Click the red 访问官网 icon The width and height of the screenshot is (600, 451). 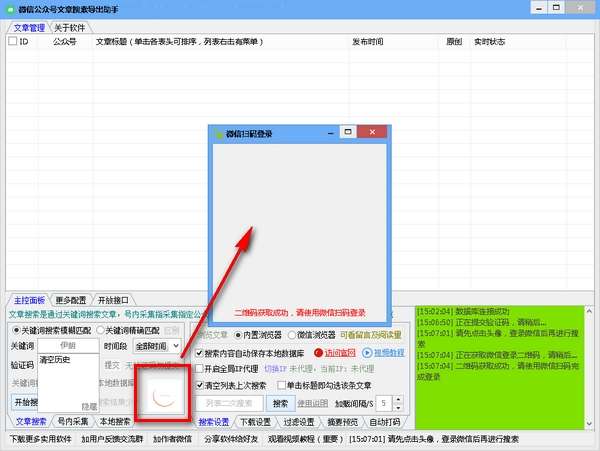click(318, 353)
